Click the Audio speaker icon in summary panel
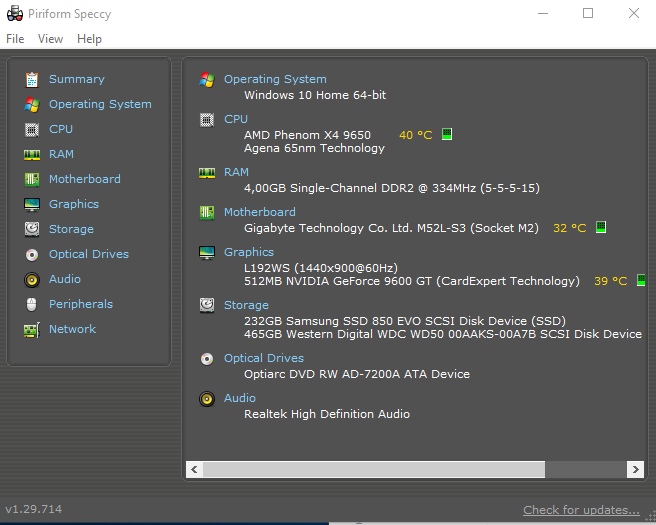The height and width of the screenshot is (525, 656). point(207,399)
